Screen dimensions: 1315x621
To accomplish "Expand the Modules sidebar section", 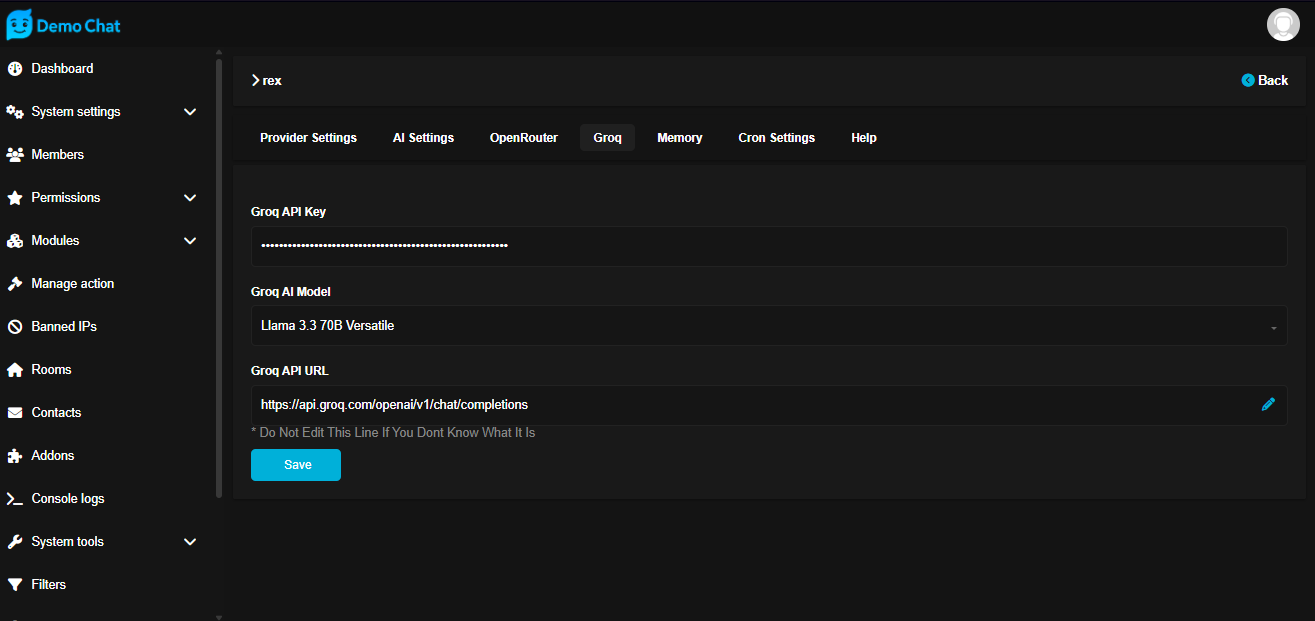I will 190,241.
